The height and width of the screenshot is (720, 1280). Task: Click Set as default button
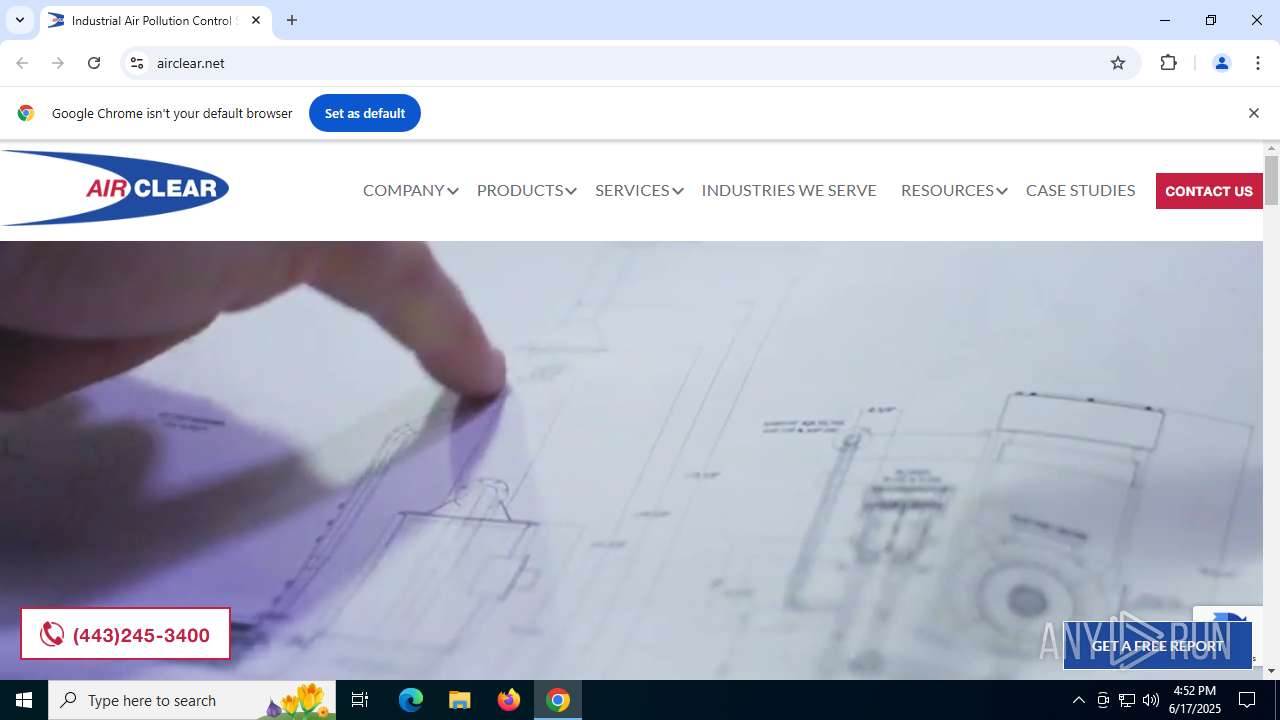coord(365,113)
